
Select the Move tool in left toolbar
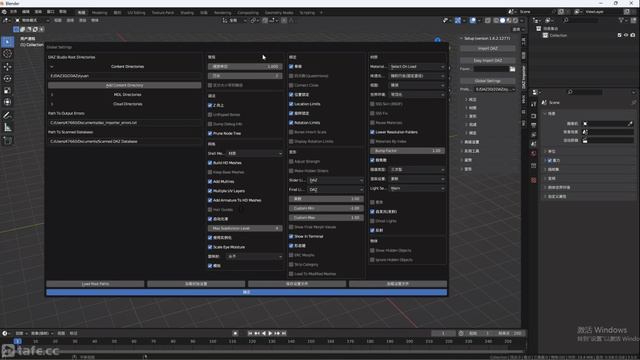(x=7, y=67)
